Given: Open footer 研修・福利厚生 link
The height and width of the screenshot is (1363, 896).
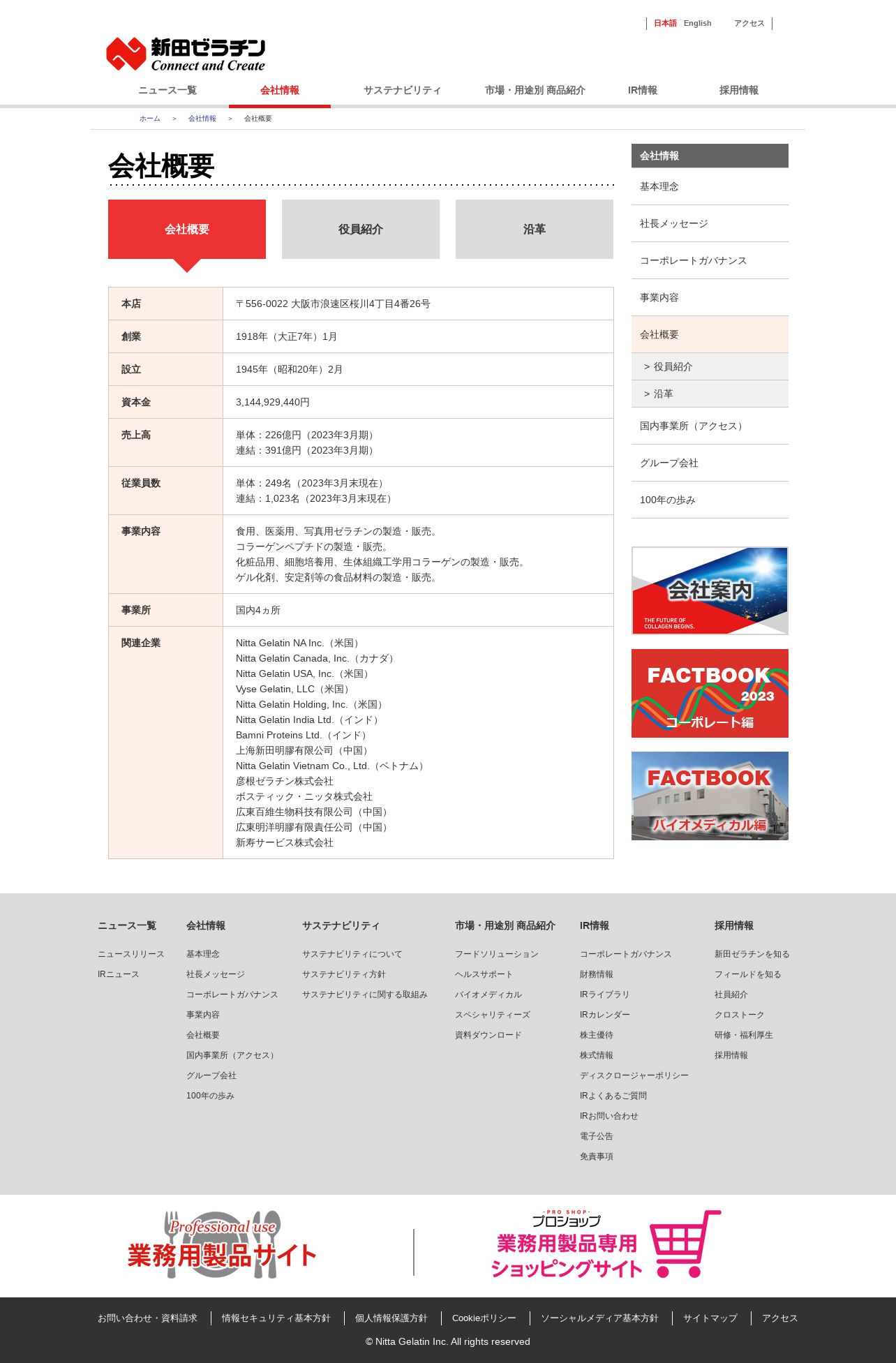Looking at the screenshot, I should 743,1035.
